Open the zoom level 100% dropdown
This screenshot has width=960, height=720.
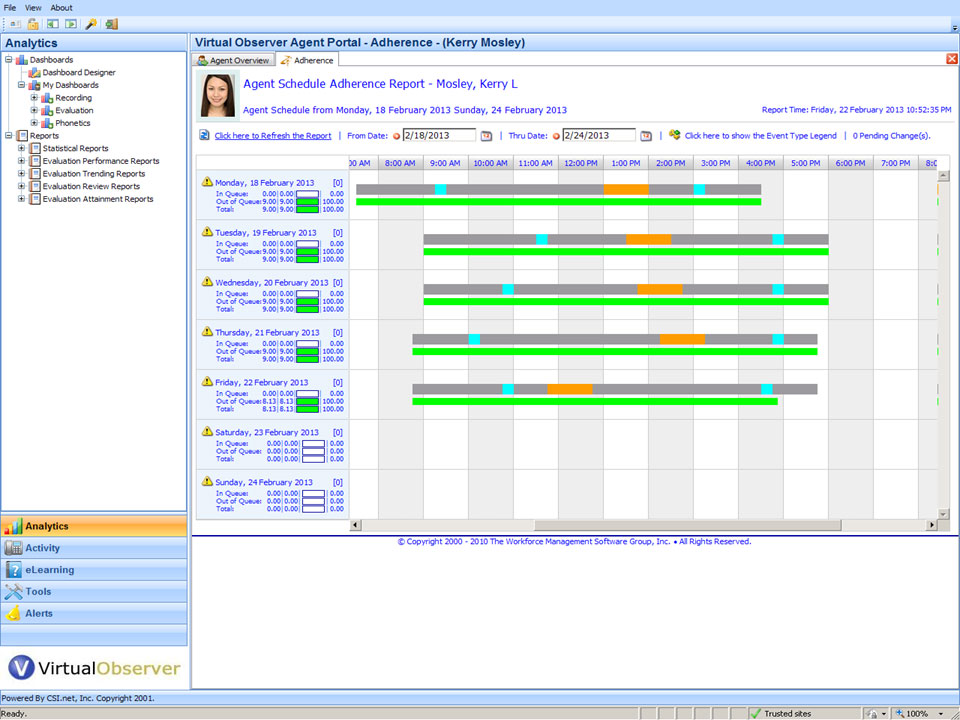tap(940, 714)
